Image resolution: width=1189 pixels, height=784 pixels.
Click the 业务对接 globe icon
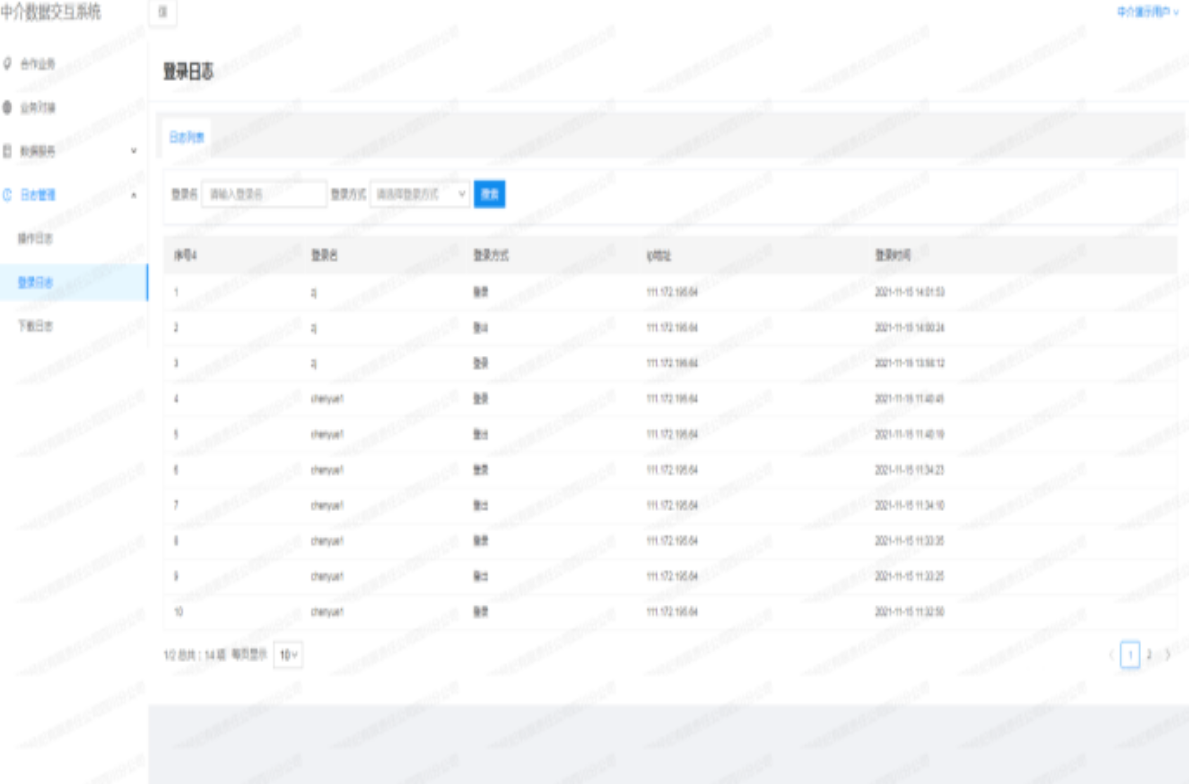pyautogui.click(x=8, y=108)
